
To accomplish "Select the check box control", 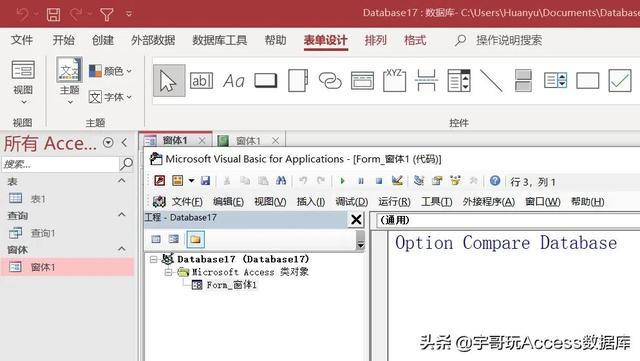I will (620, 80).
